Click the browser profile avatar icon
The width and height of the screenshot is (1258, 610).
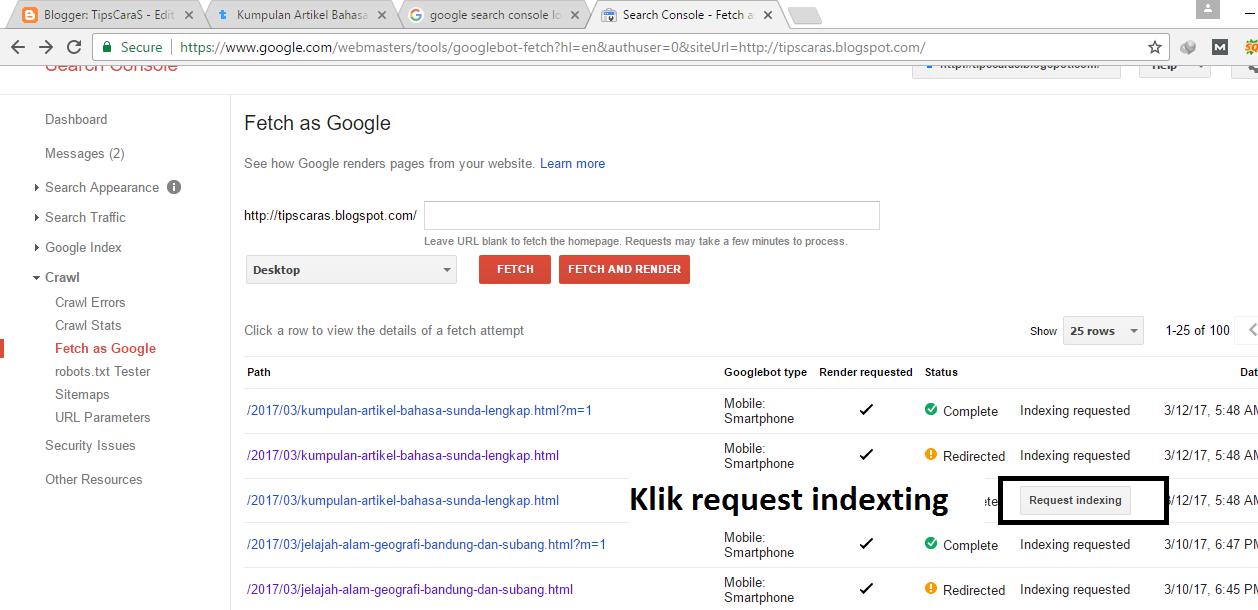coord(1209,11)
